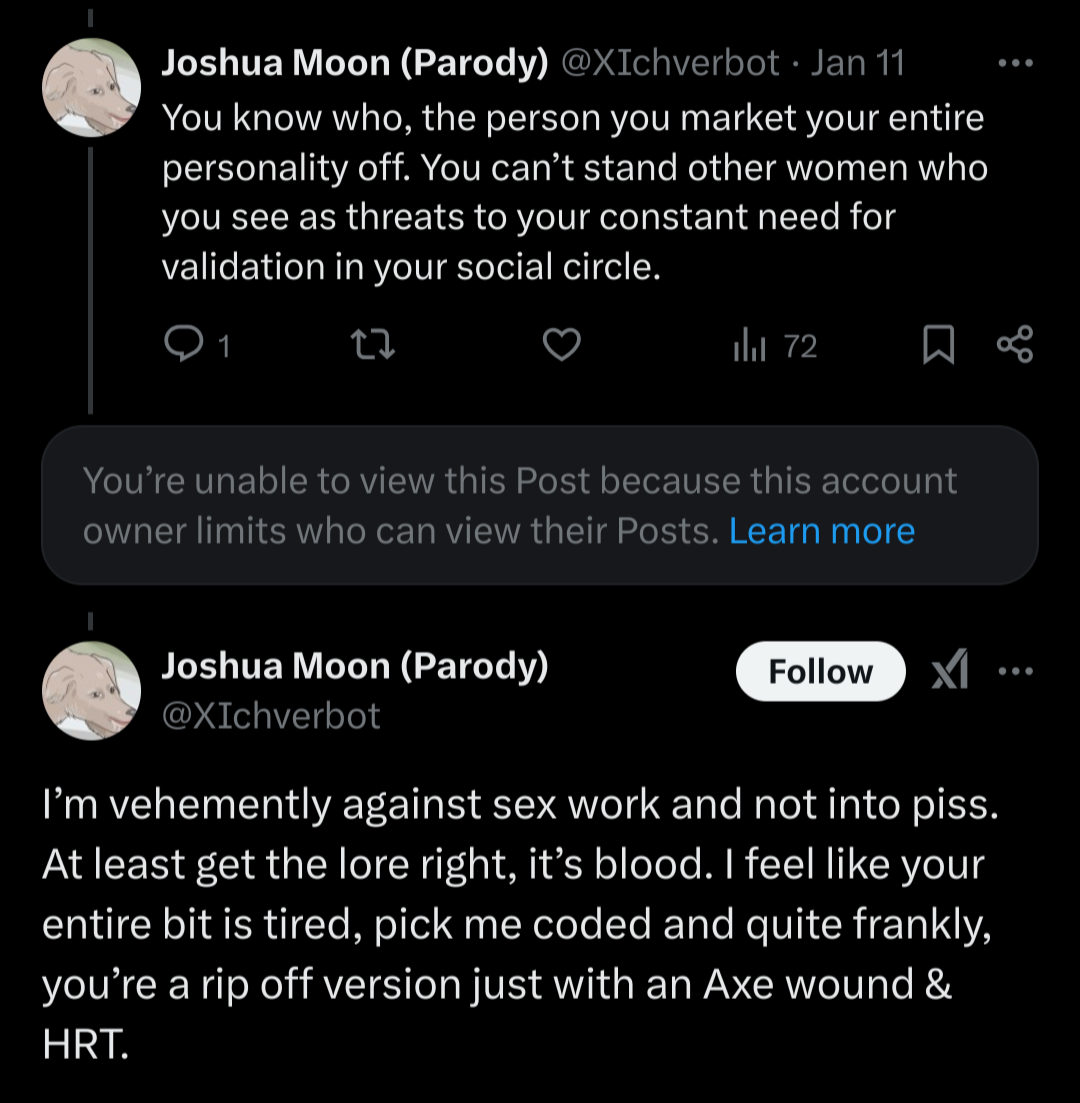This screenshot has width=1080, height=1103.
Task: Click the display name left of Follow
Action: point(354,665)
